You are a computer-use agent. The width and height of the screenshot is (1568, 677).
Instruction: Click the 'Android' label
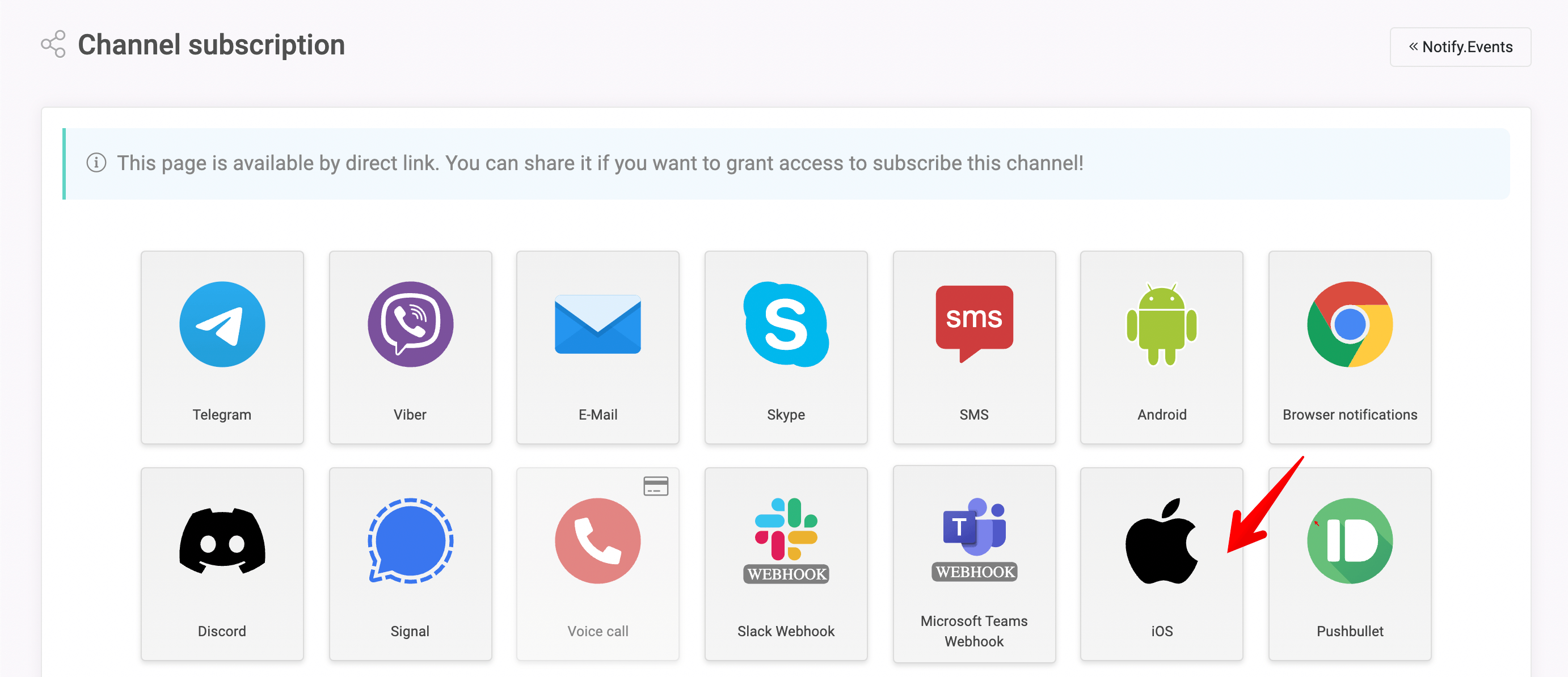pyautogui.click(x=1161, y=414)
